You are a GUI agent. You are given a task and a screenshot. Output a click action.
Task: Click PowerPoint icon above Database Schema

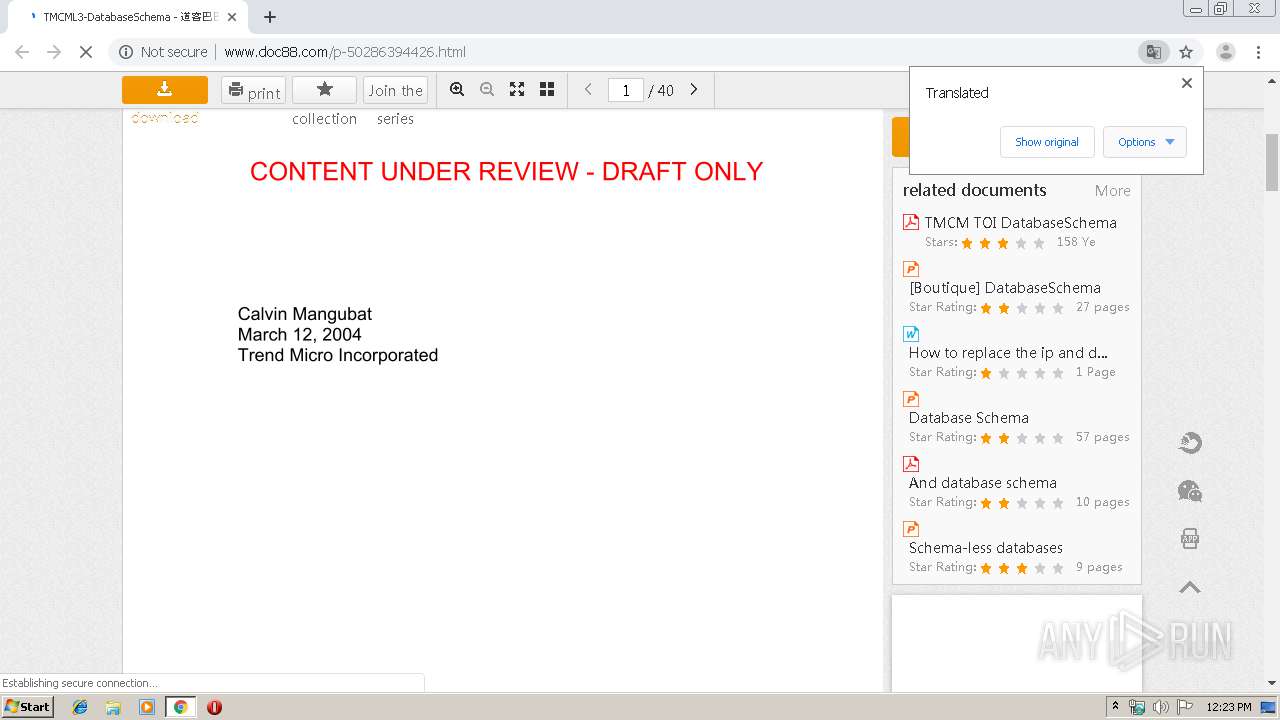point(911,398)
